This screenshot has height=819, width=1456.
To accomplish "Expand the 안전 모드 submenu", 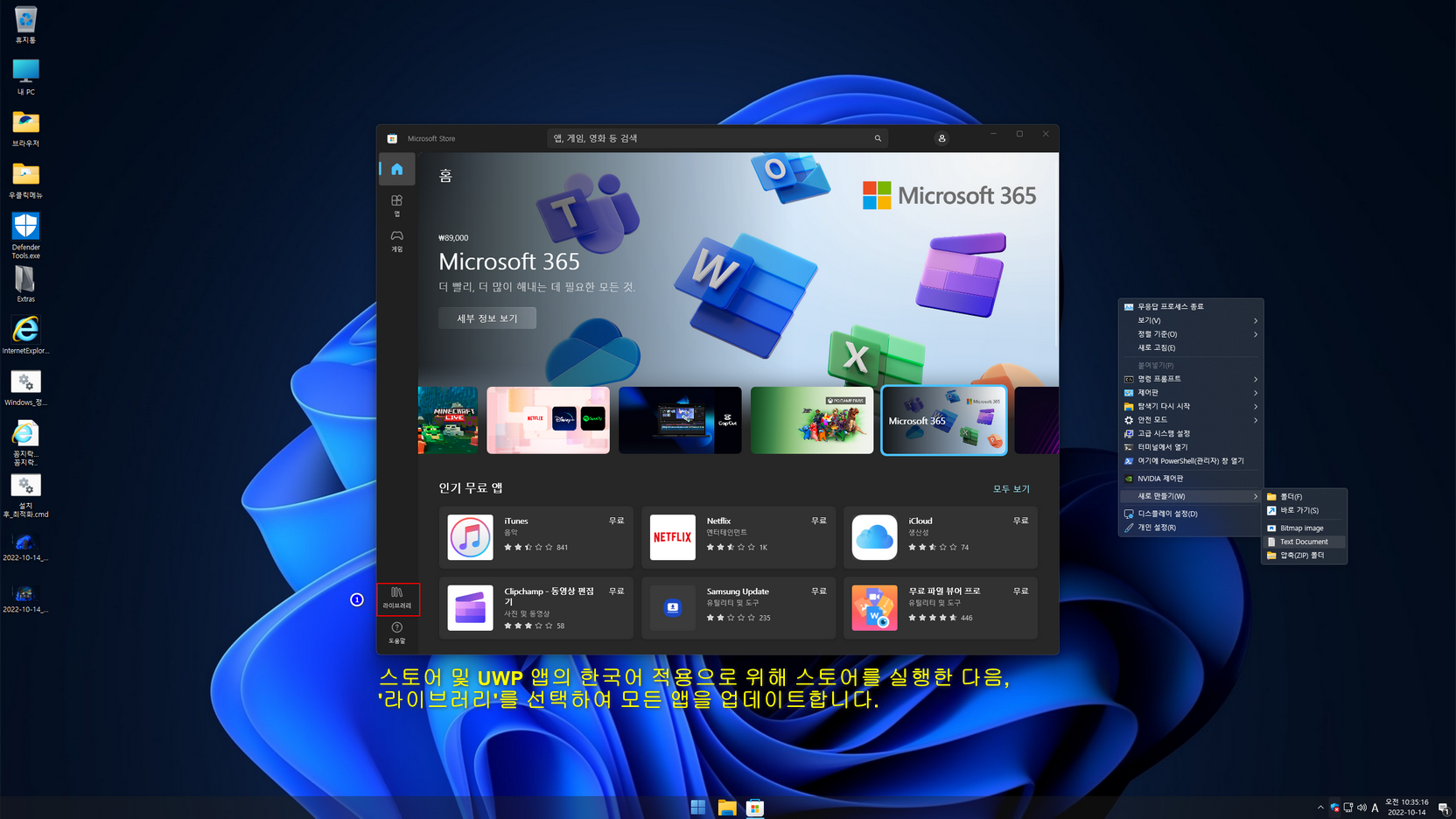I will (x=1191, y=420).
